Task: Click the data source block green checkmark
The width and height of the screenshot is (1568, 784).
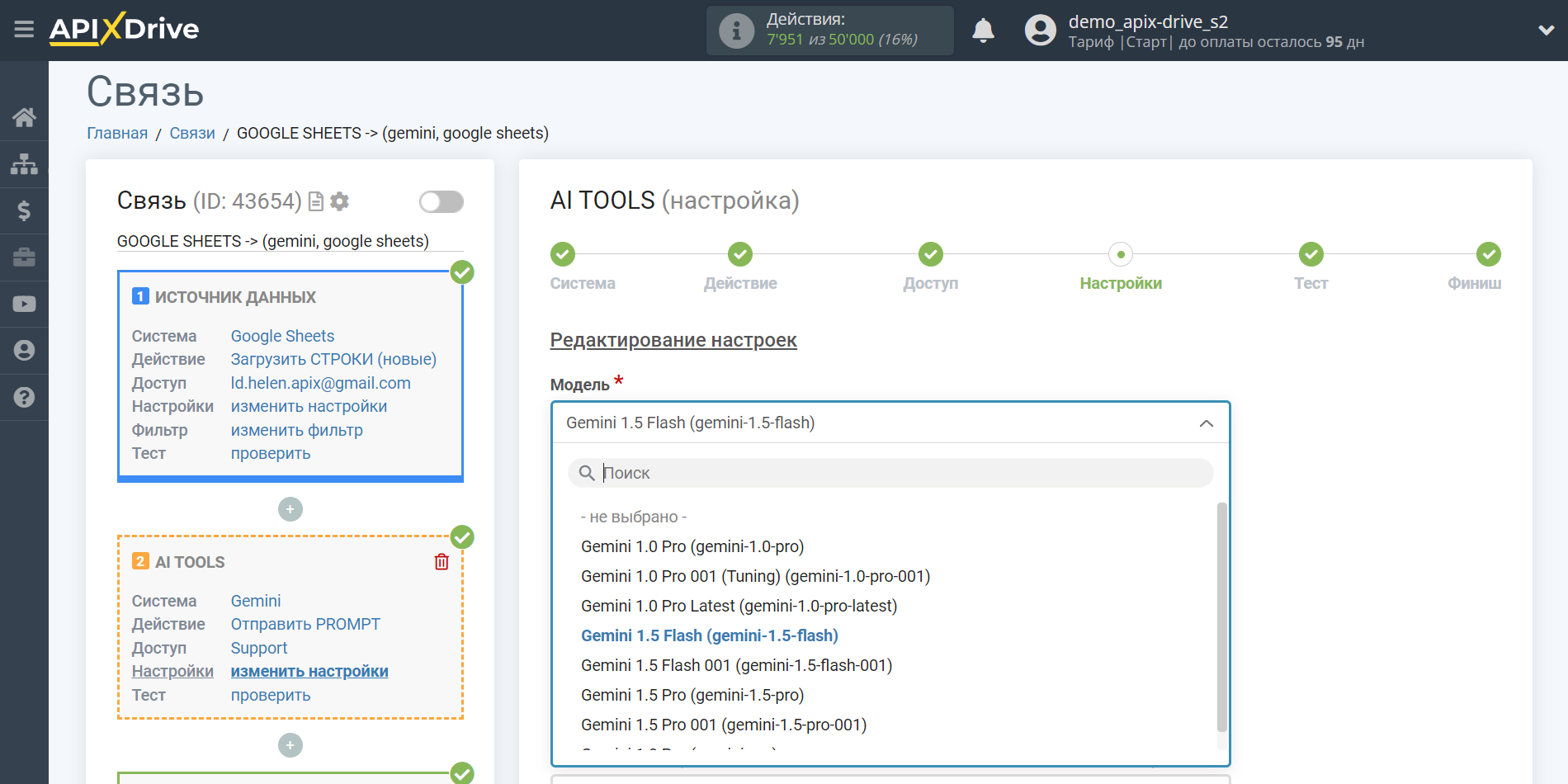Action: click(462, 272)
